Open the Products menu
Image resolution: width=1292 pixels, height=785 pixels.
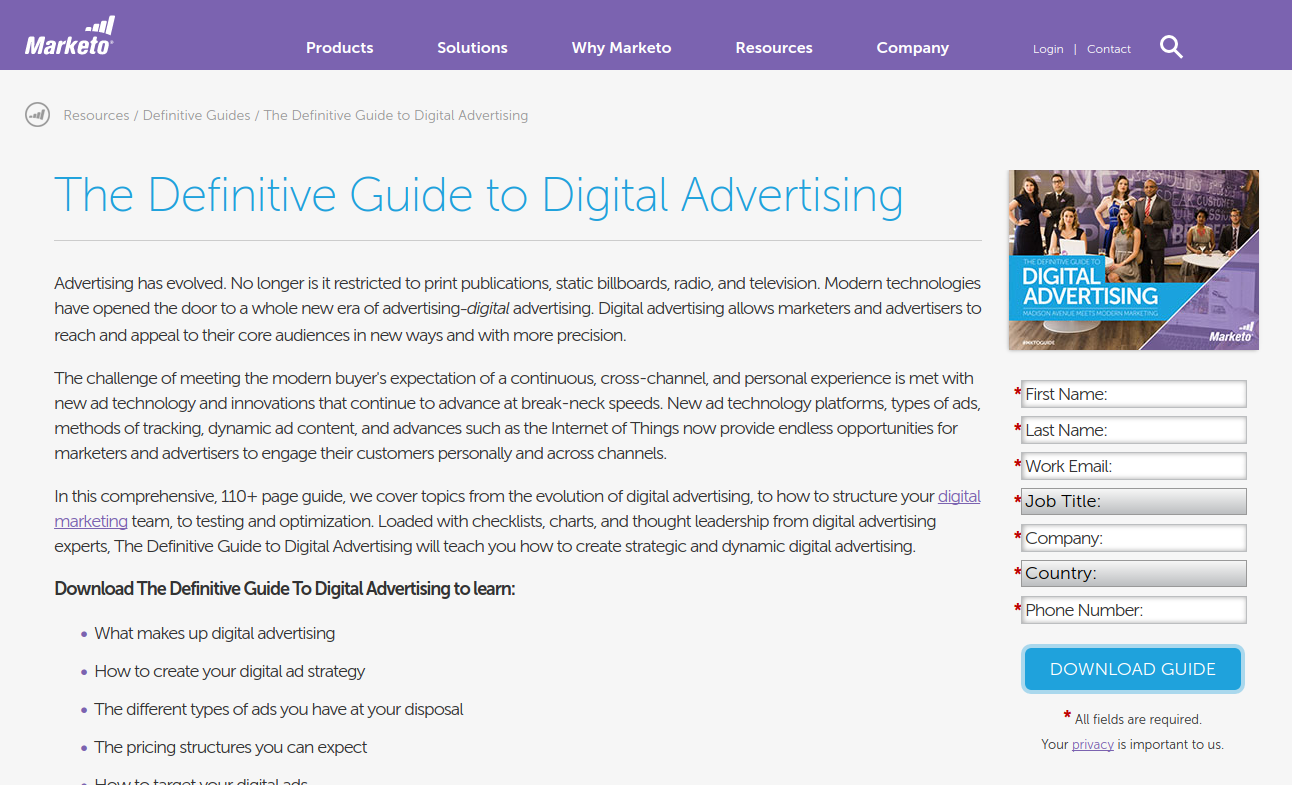339,47
